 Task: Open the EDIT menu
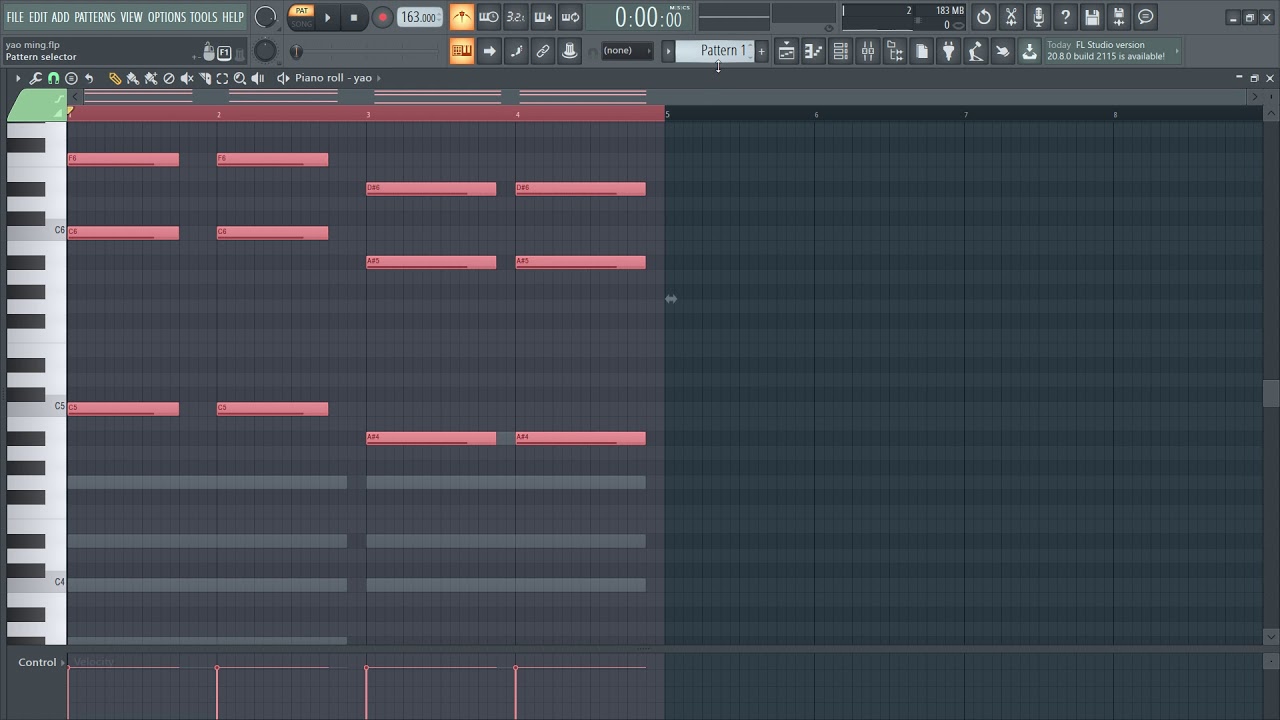click(x=38, y=17)
